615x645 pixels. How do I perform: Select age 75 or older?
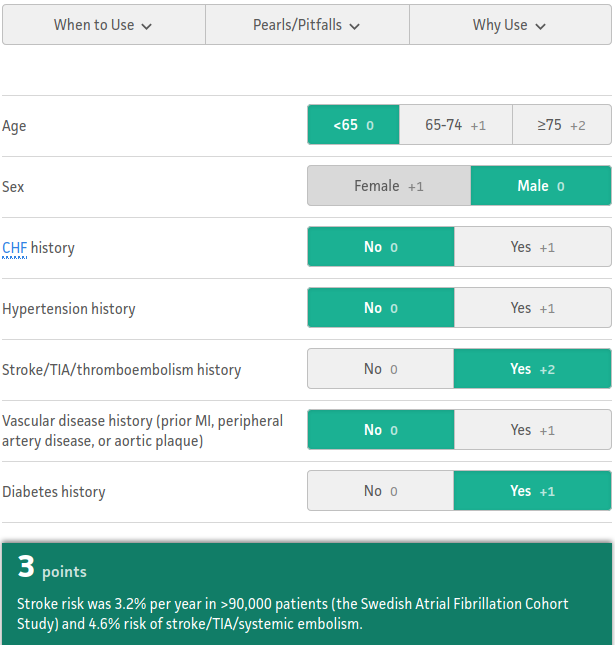562,125
